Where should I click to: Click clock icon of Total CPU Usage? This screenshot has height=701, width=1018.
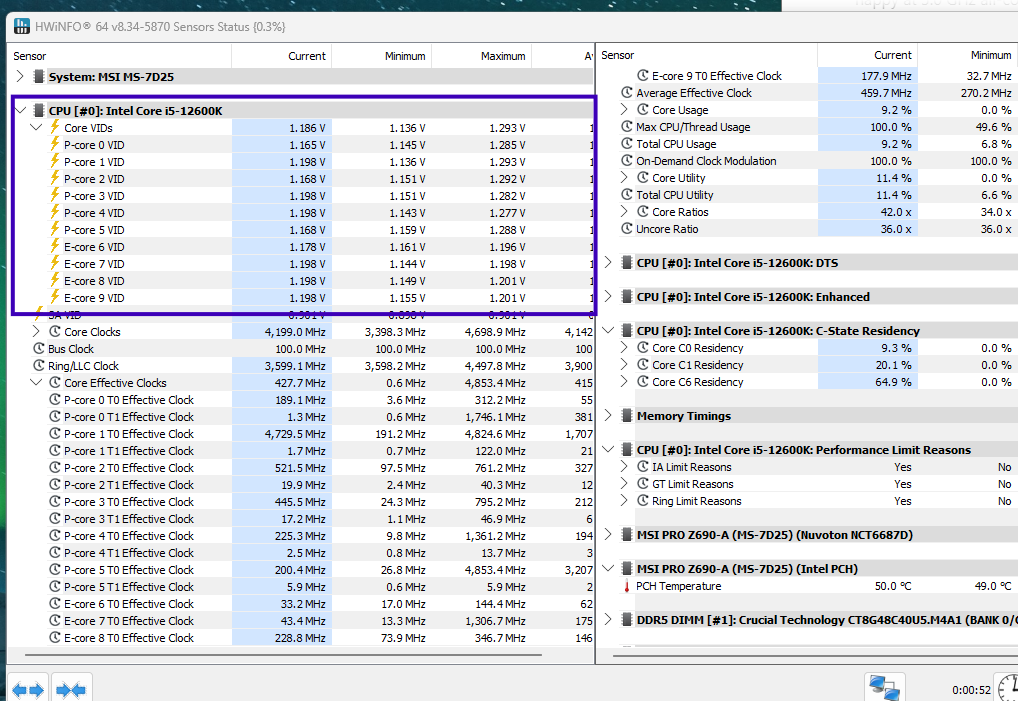coord(627,143)
